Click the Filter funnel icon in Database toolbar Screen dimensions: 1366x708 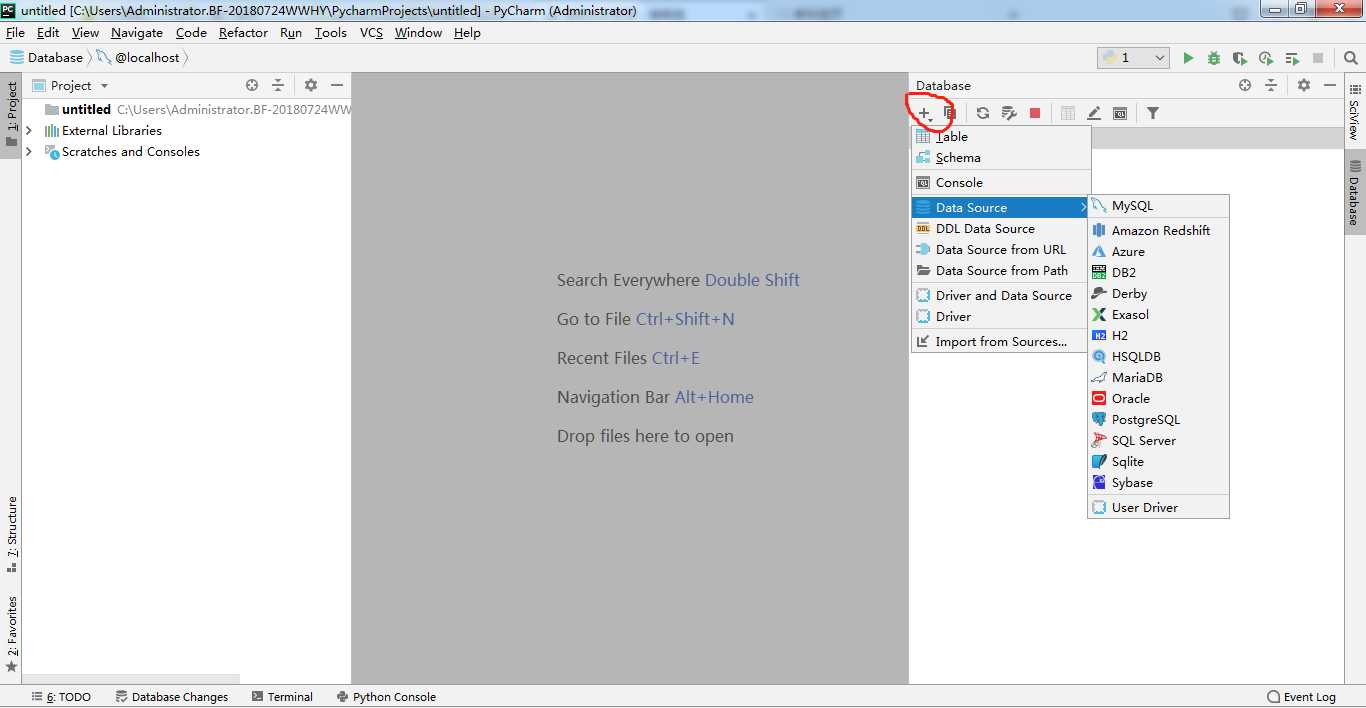(x=1153, y=113)
